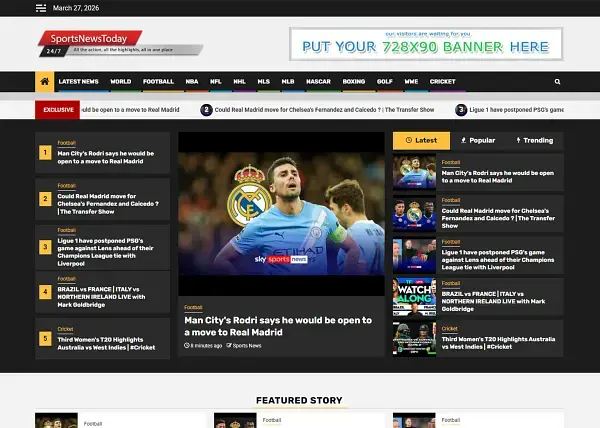The image size is (600, 428).
Task: Click the number 2 ticker badge
Action: pos(207,110)
